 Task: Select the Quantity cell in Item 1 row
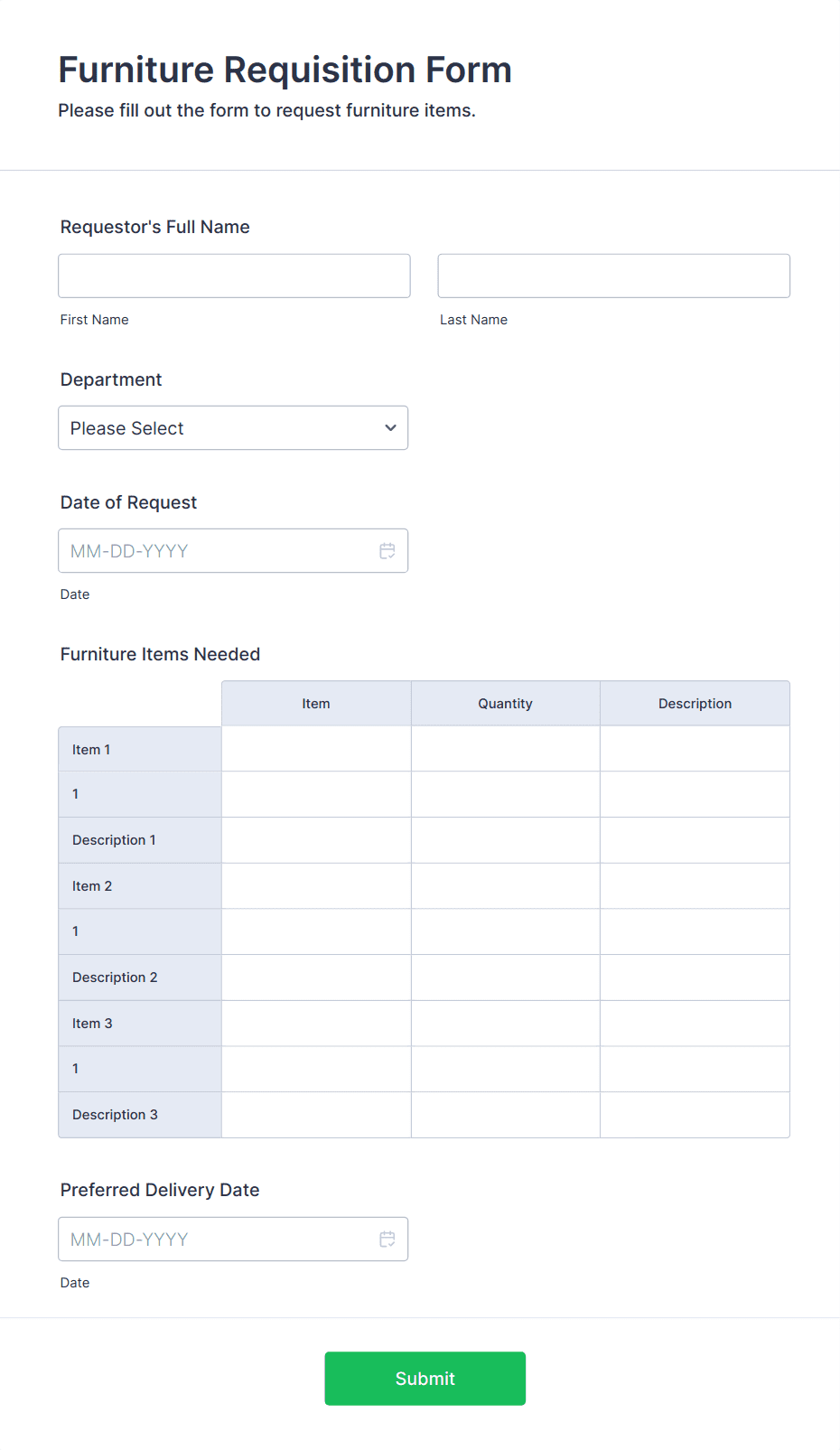[x=505, y=749]
